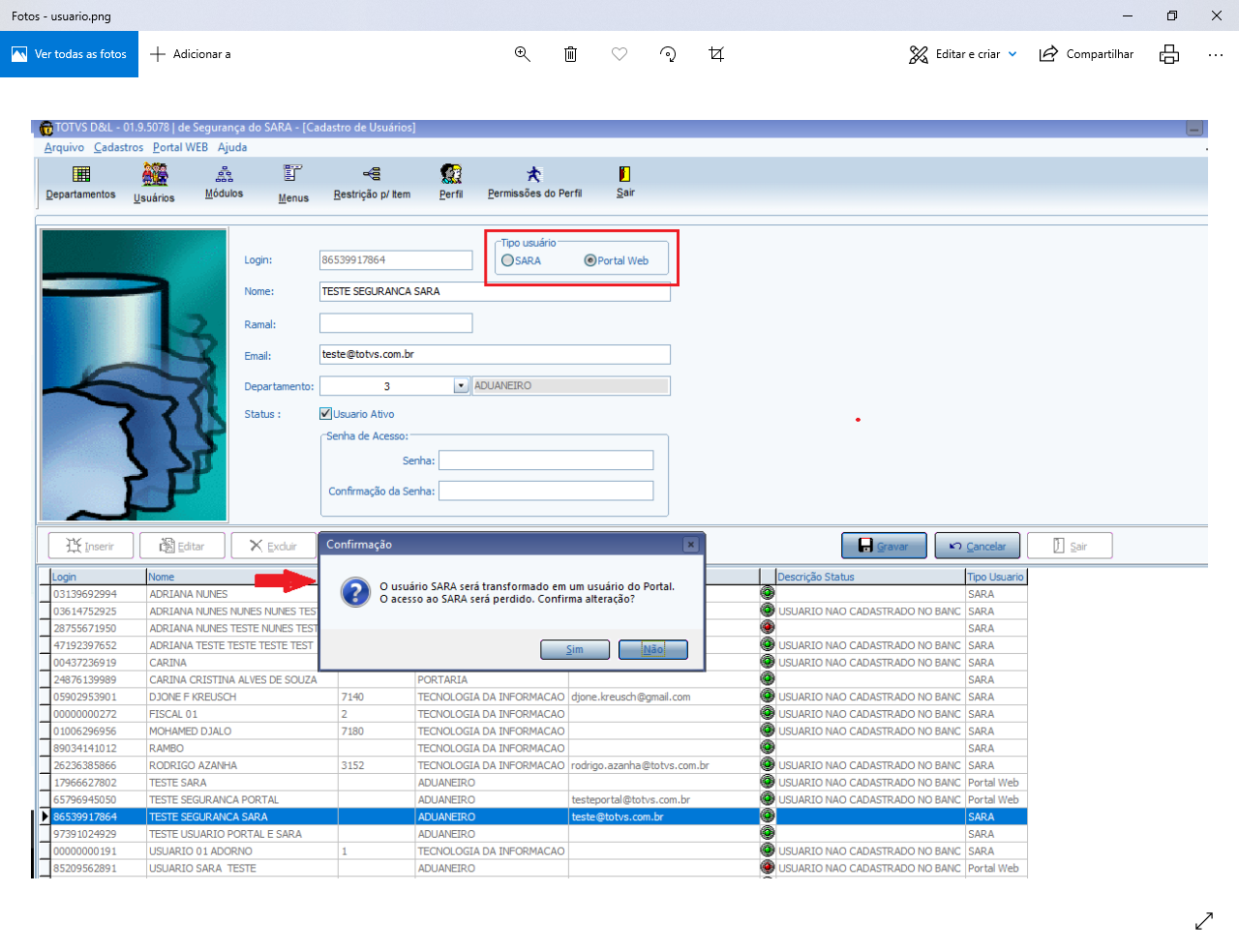This screenshot has width=1239, height=952.
Task: Select the Portal Web radio button
Action: pyautogui.click(x=590, y=260)
